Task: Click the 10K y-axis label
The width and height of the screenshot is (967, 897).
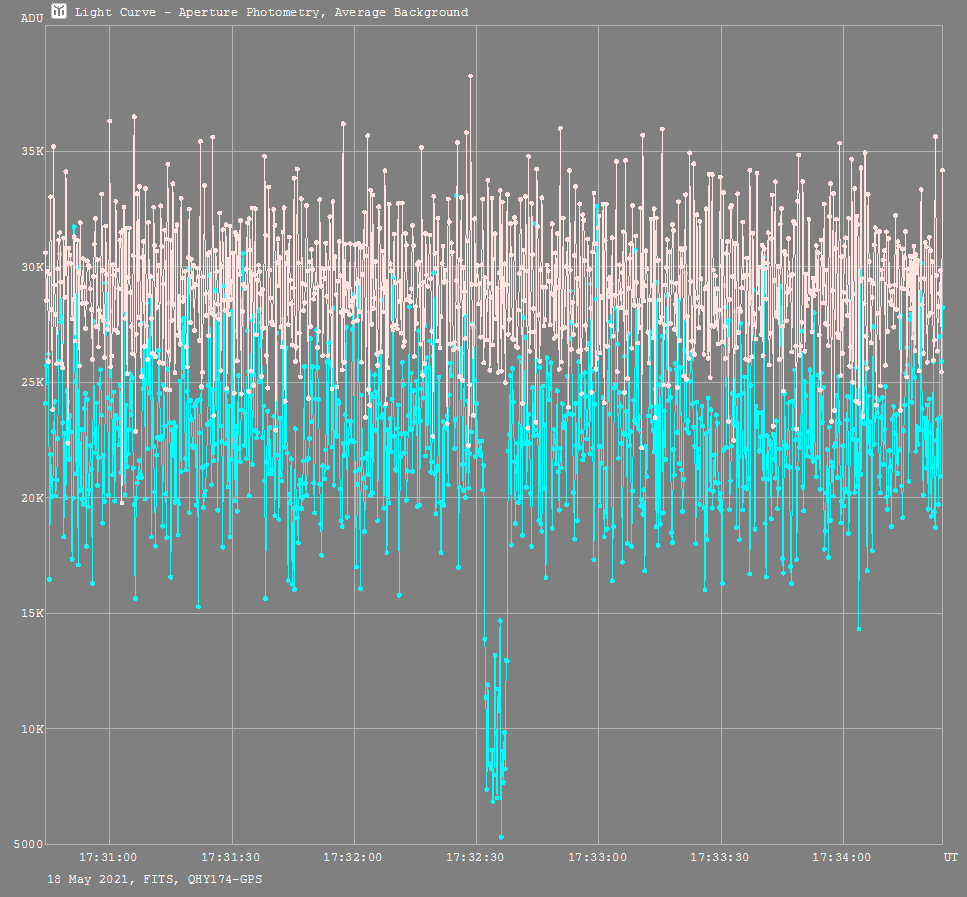Action: pos(33,729)
